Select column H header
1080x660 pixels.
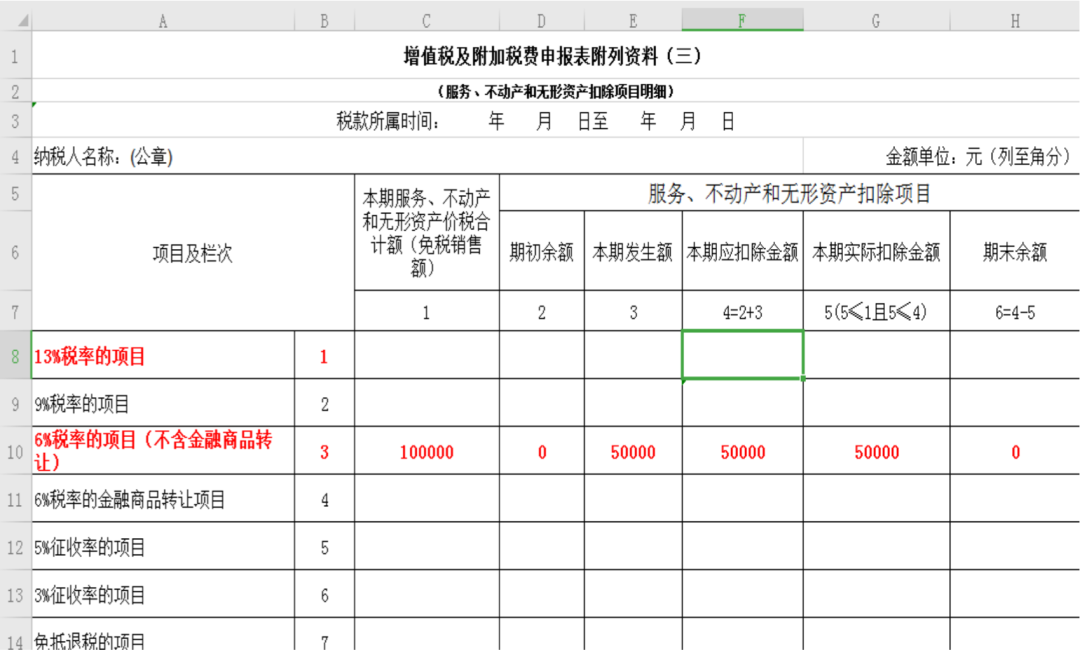(x=1015, y=21)
